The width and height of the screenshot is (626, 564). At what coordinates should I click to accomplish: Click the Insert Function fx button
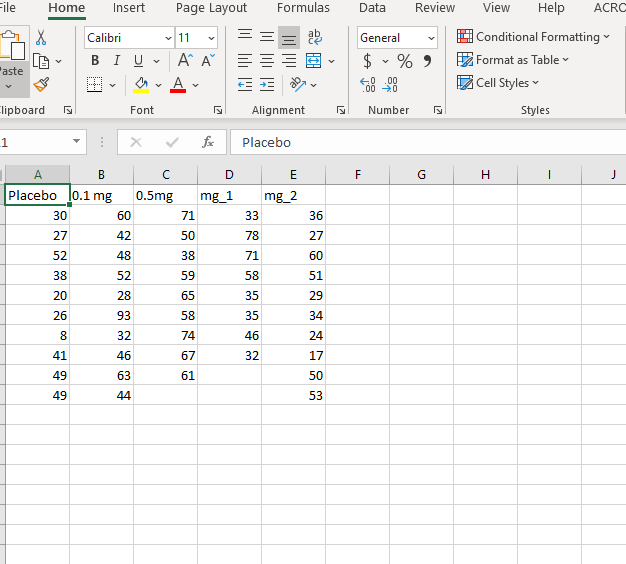click(208, 142)
